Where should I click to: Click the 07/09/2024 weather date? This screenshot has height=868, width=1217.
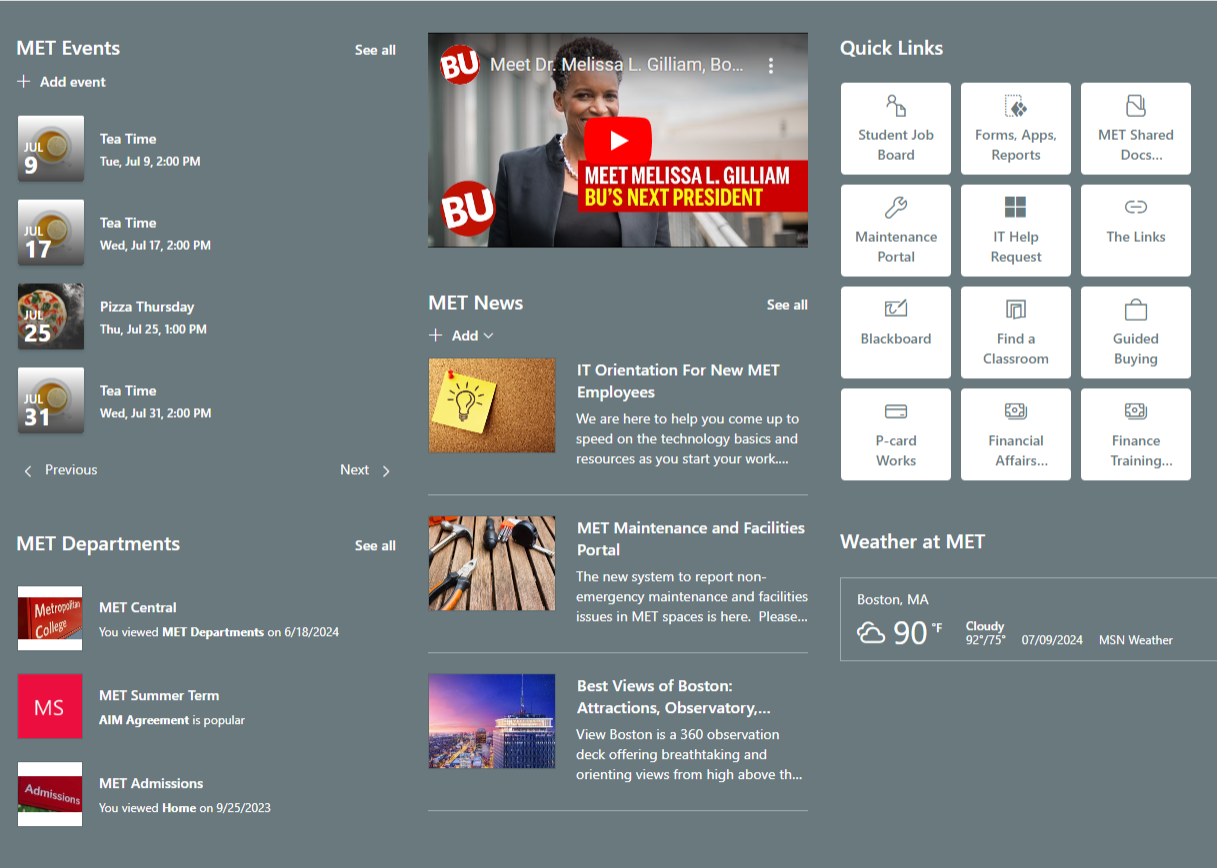pos(1052,640)
